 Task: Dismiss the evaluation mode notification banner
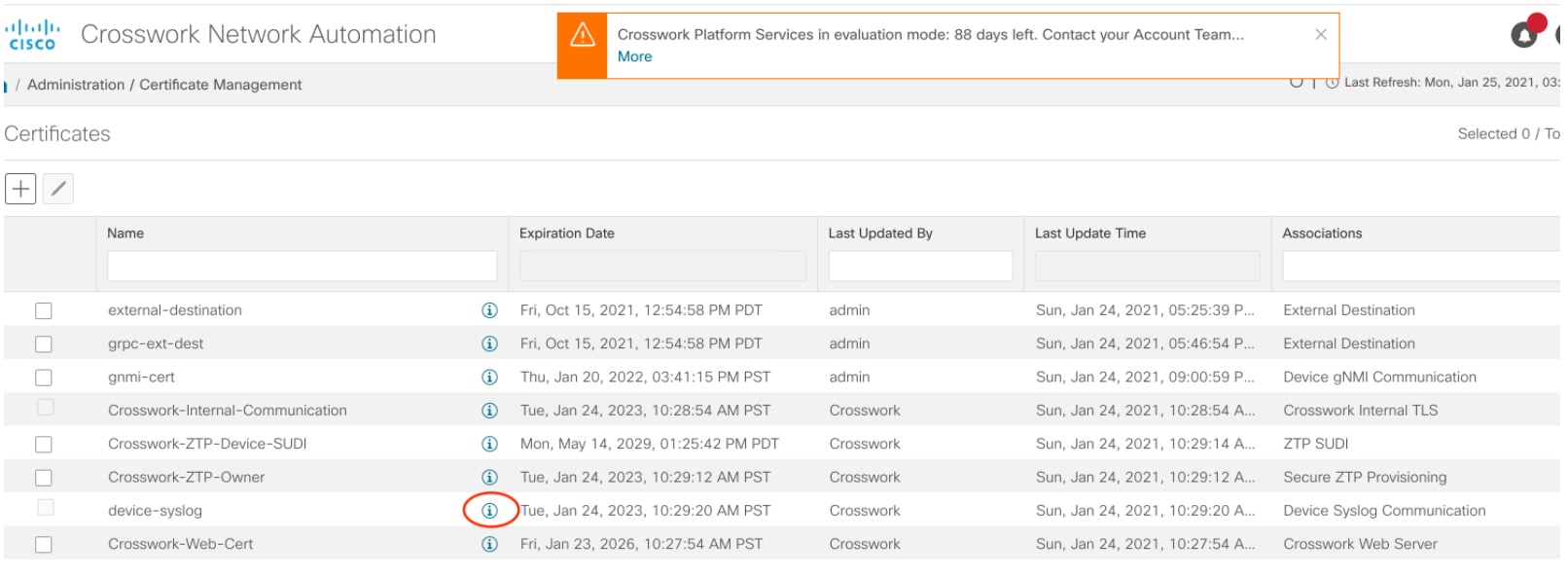1321,34
